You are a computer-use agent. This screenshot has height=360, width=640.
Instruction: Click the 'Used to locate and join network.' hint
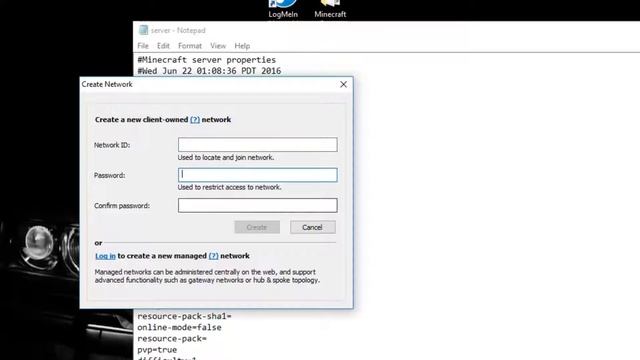tap(226, 158)
